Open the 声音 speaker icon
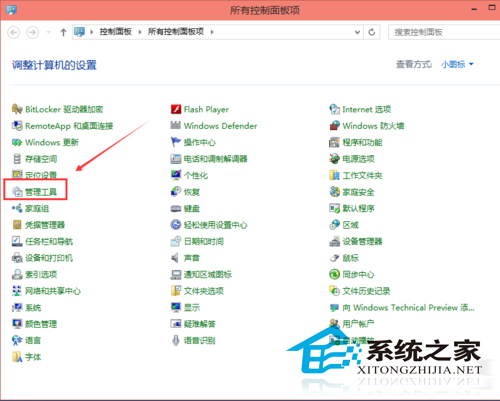 (176, 258)
